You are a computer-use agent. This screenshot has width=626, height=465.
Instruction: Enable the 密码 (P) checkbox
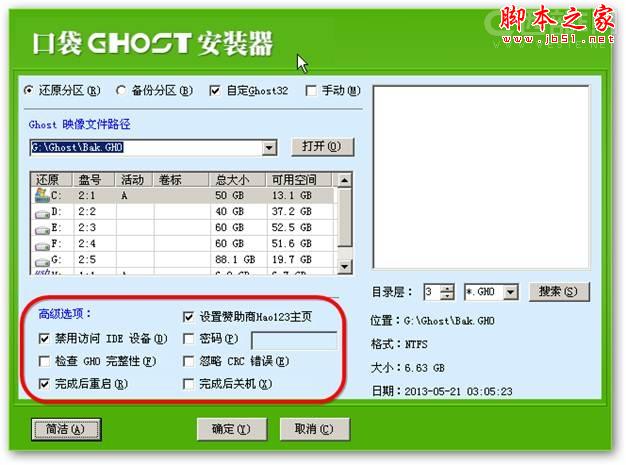point(188,339)
